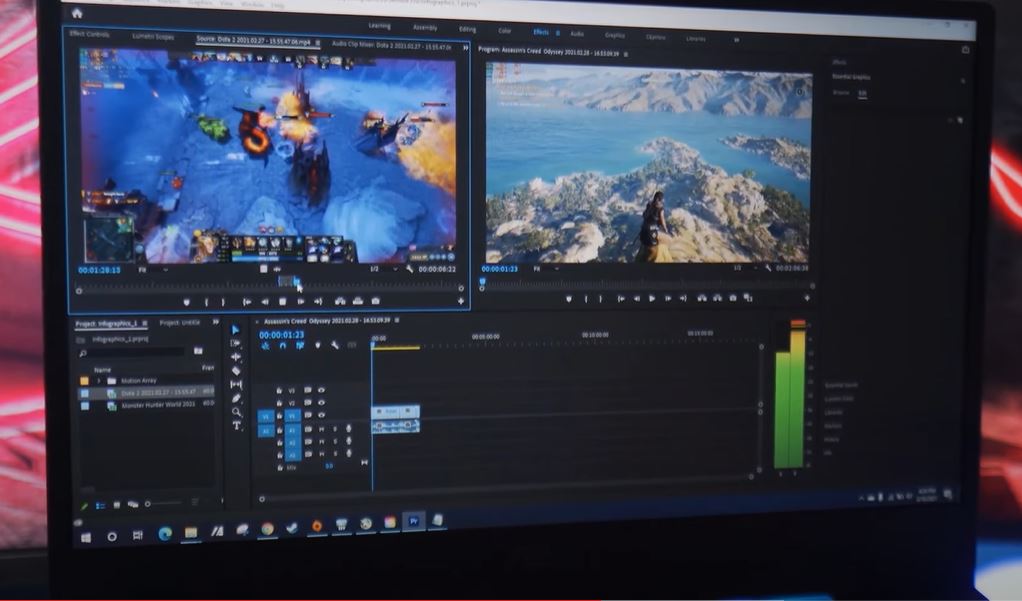Open Project infographics_1 panel menu

coord(145,323)
